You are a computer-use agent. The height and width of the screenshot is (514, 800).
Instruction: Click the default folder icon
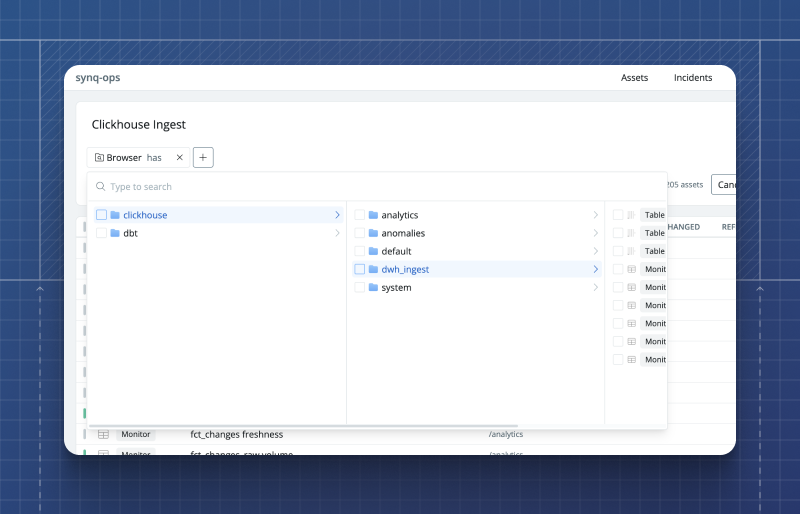[x=373, y=251]
